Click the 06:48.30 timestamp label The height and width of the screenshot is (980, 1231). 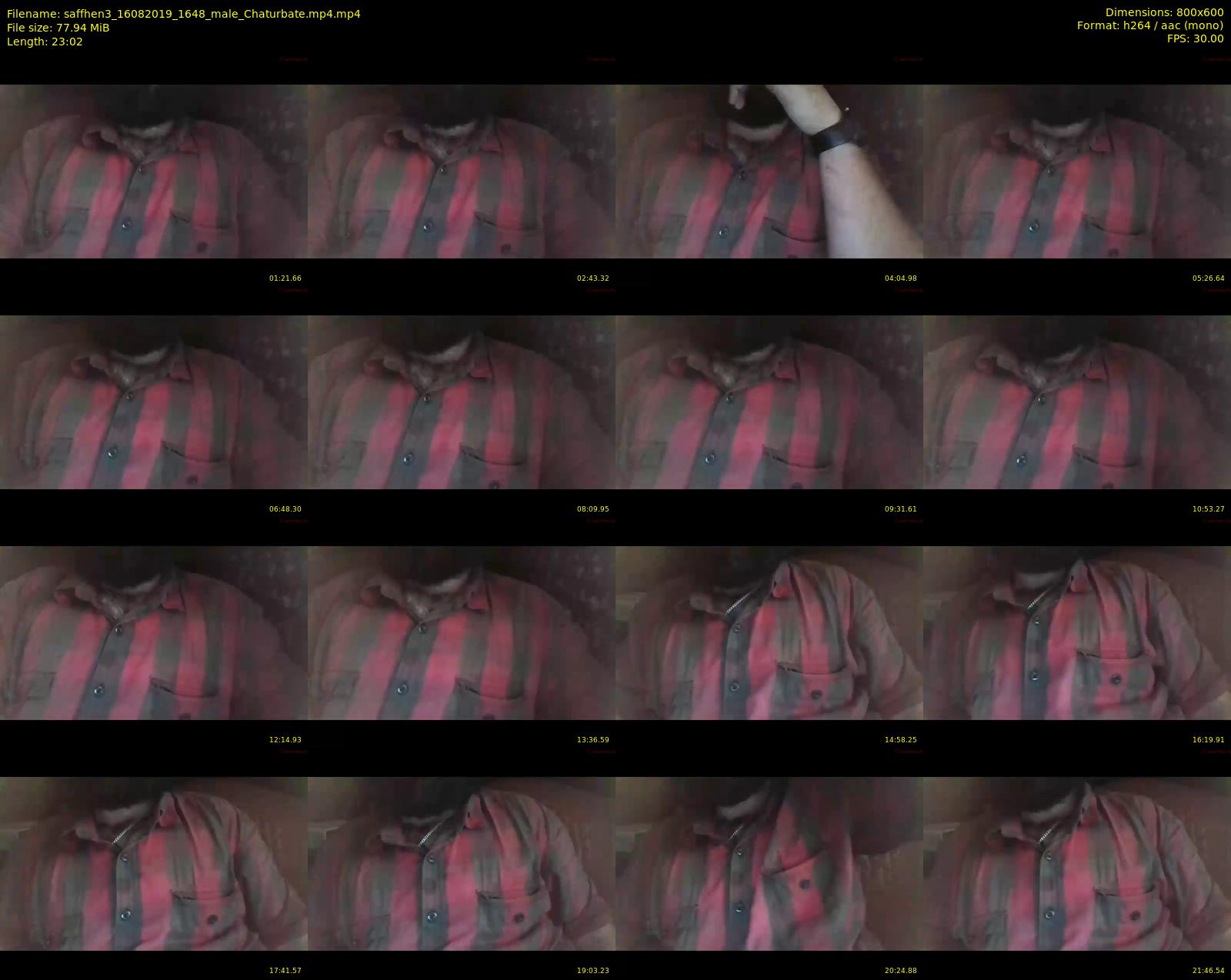285,509
